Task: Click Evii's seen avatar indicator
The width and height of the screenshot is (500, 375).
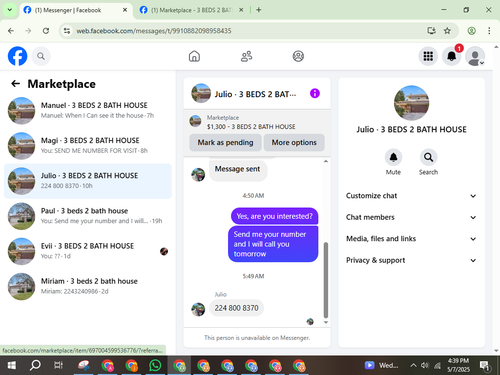Action: (164, 251)
